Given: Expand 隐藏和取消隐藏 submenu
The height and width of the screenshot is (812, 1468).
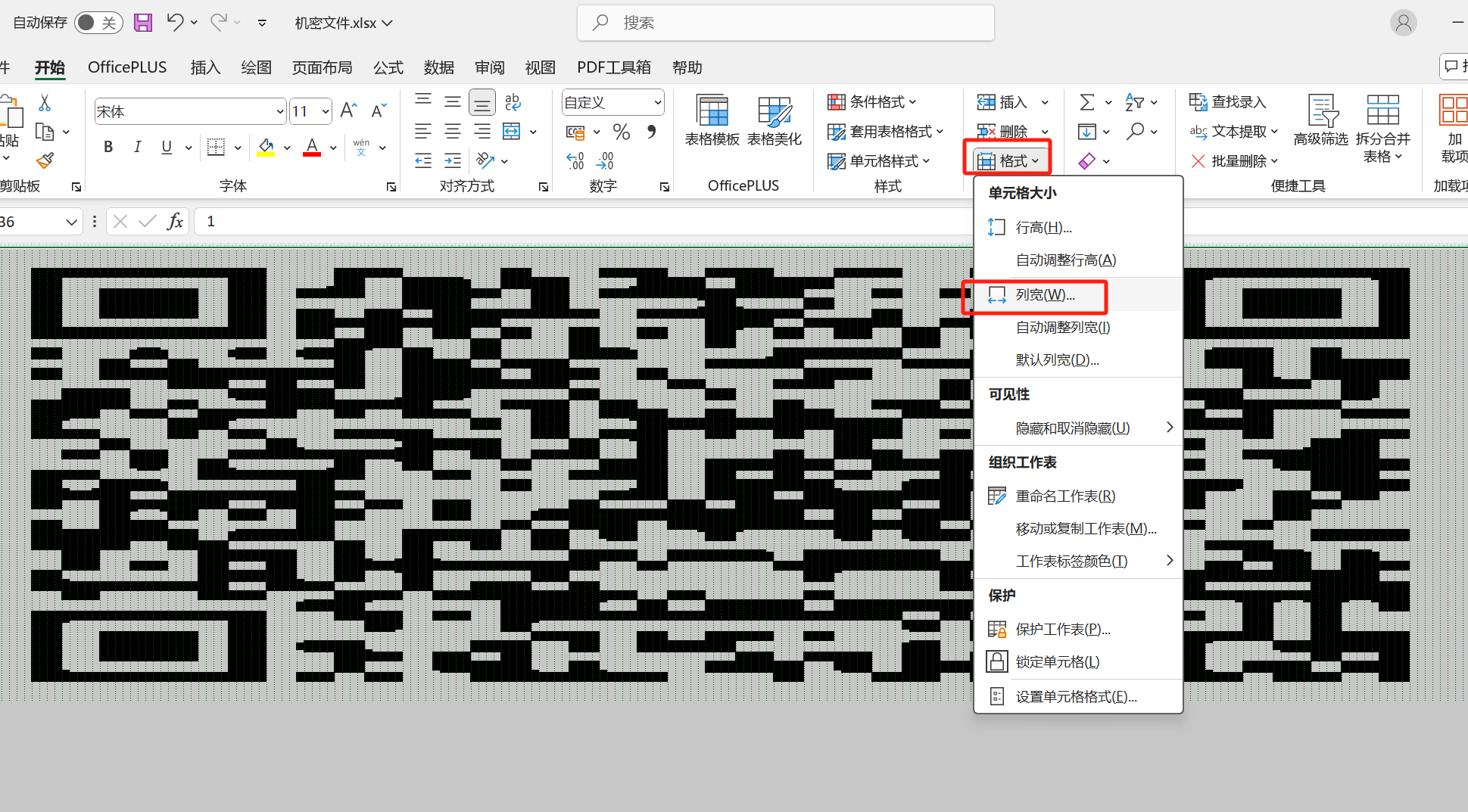Looking at the screenshot, I should coord(1078,428).
